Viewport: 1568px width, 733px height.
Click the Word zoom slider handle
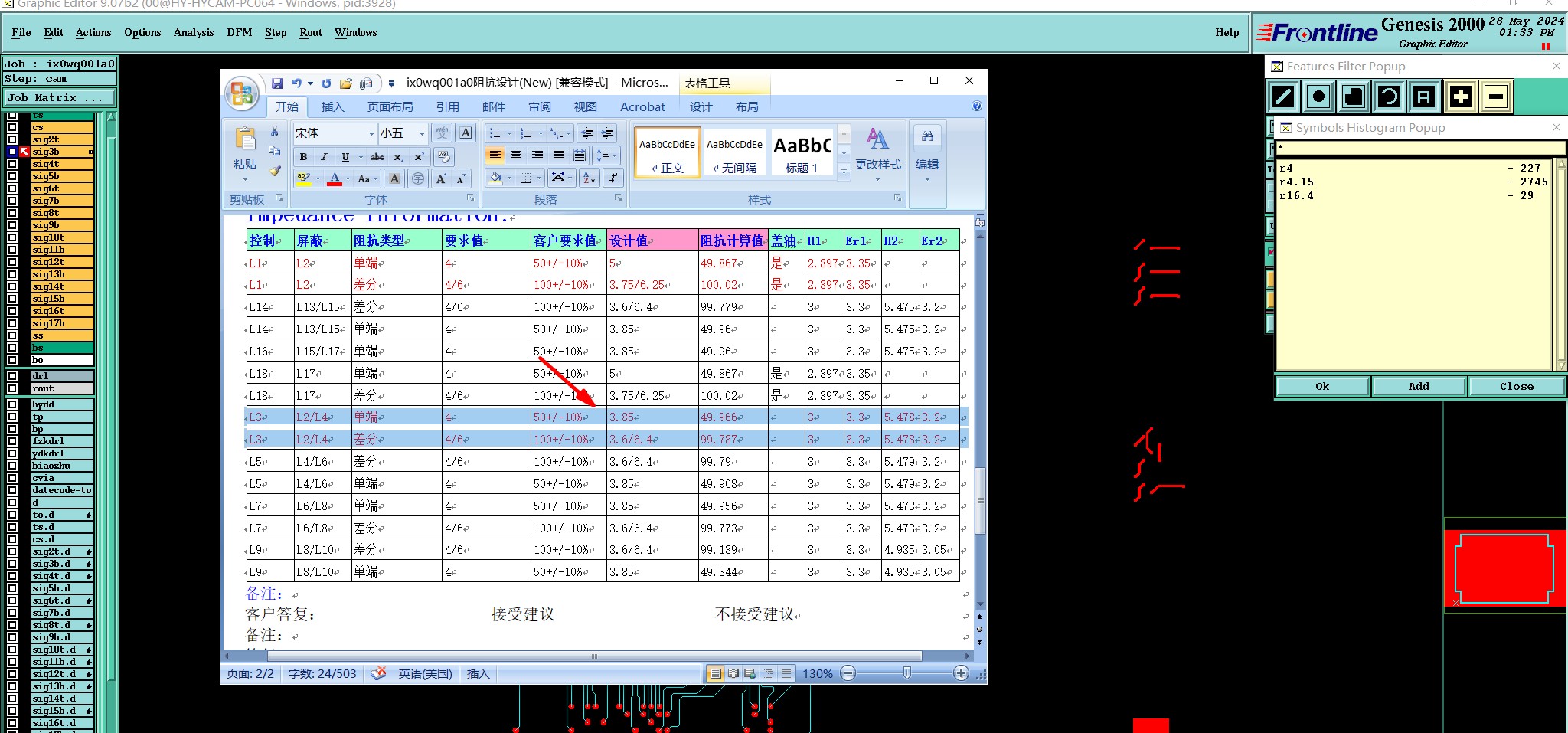pyautogui.click(x=906, y=673)
